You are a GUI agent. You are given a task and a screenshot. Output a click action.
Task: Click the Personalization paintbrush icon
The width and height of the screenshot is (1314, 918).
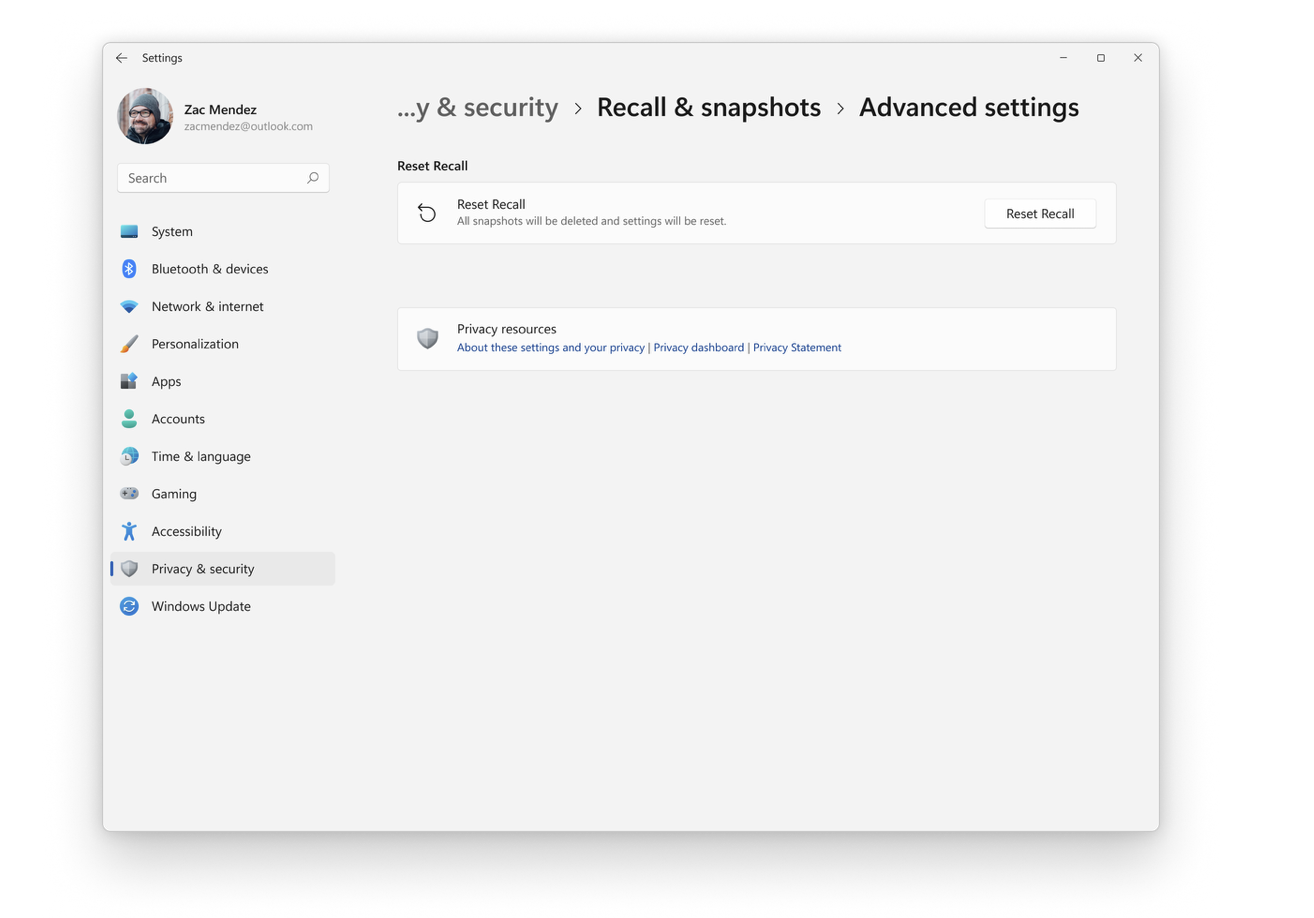pos(129,344)
